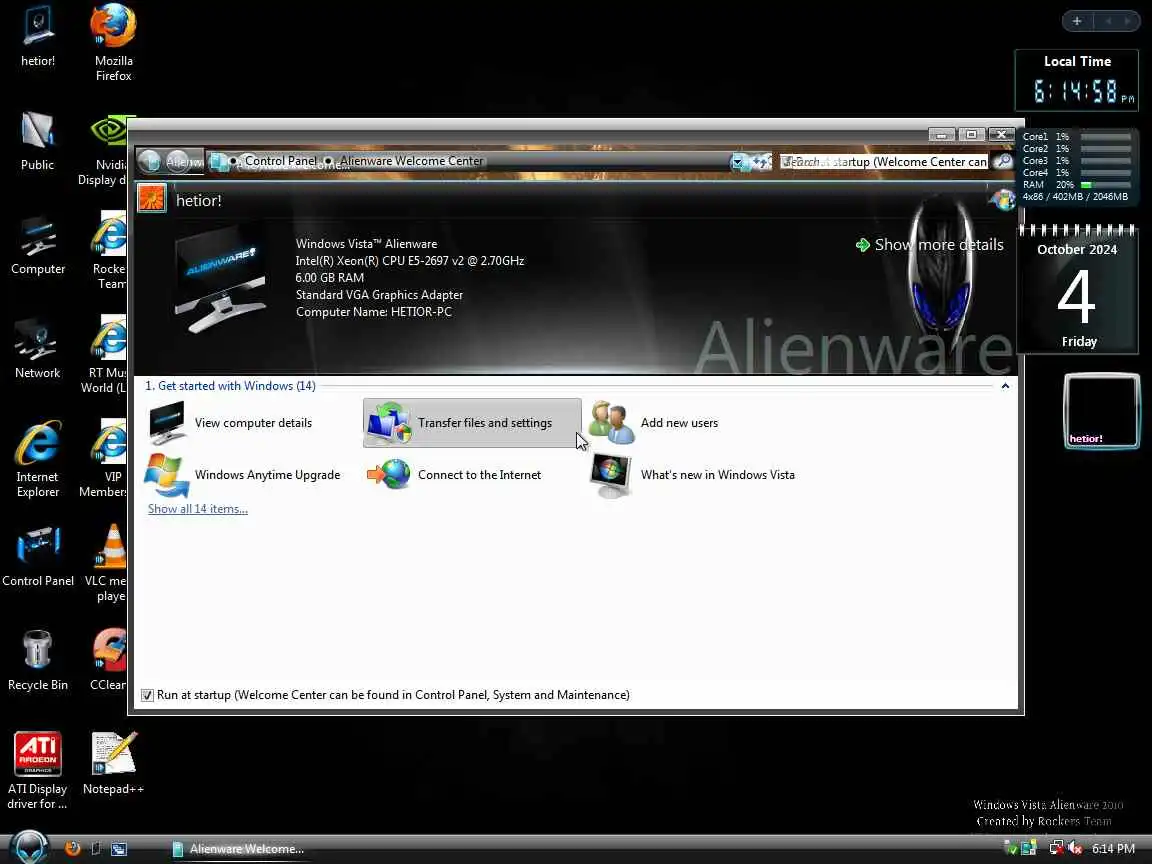Click the volume icon in system tray
The width and height of the screenshot is (1152, 864).
pyautogui.click(x=1076, y=848)
